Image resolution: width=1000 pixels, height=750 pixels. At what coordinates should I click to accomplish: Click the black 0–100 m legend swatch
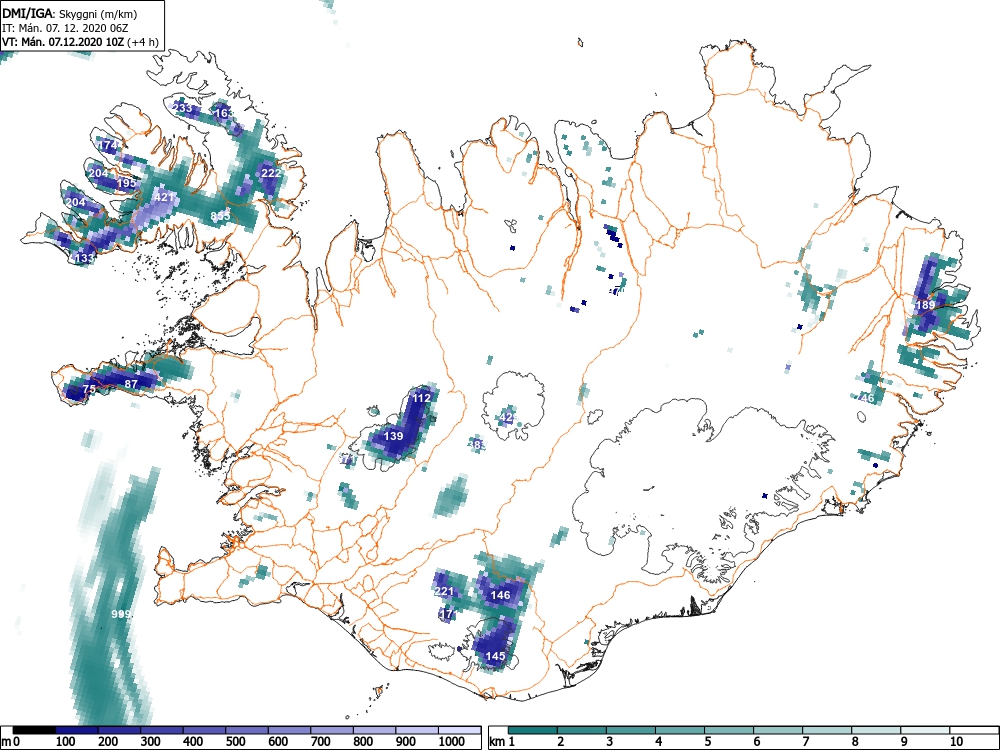click(x=34, y=730)
